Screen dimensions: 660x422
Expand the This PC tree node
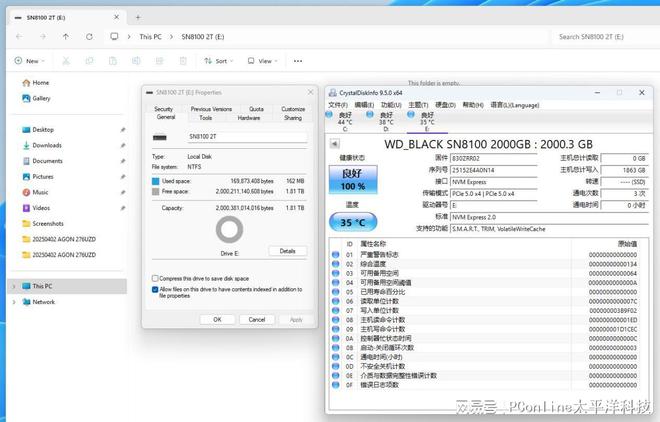pos(14,286)
